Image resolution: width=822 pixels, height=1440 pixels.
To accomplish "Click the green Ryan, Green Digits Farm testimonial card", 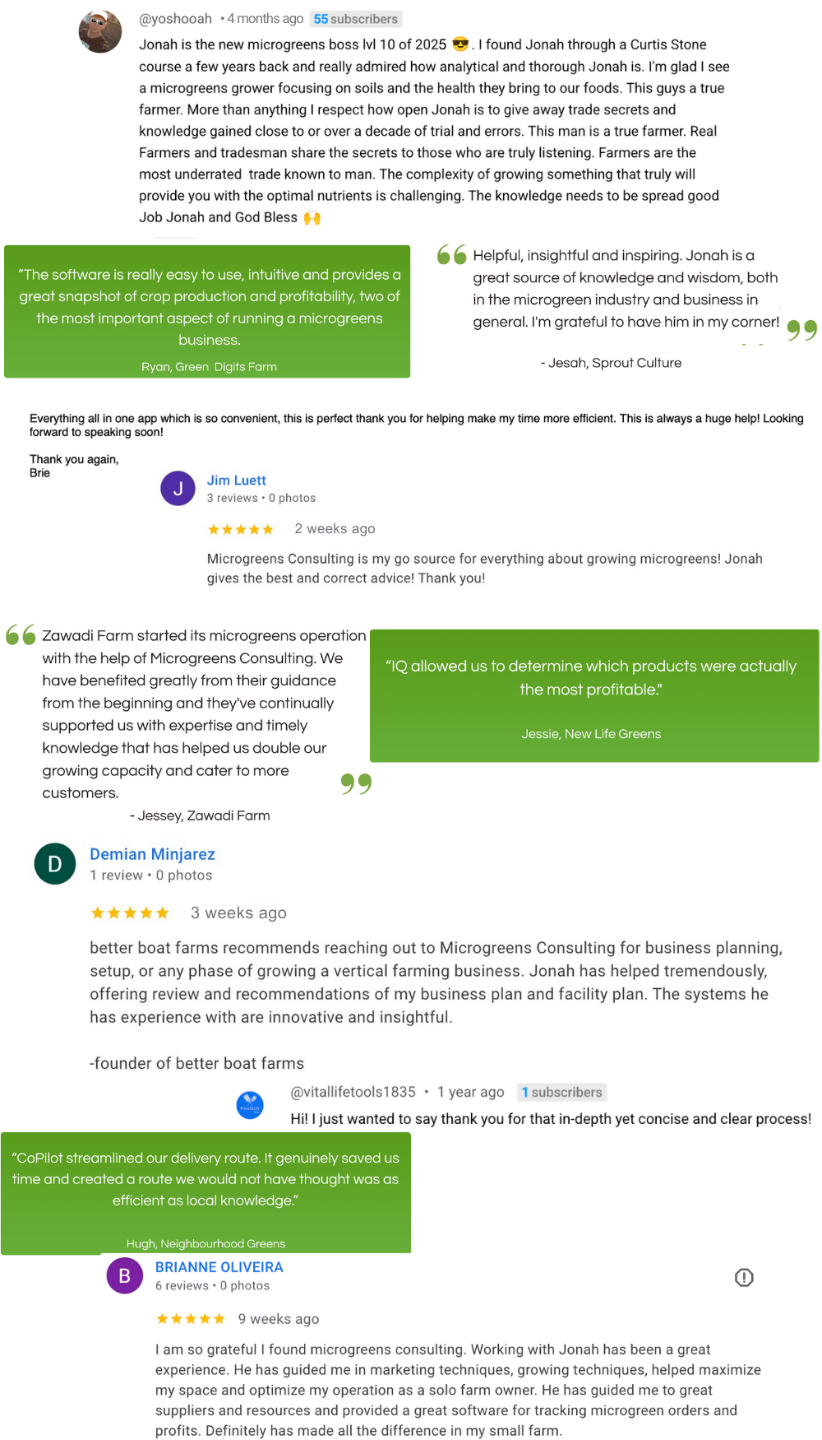I will (x=207, y=312).
